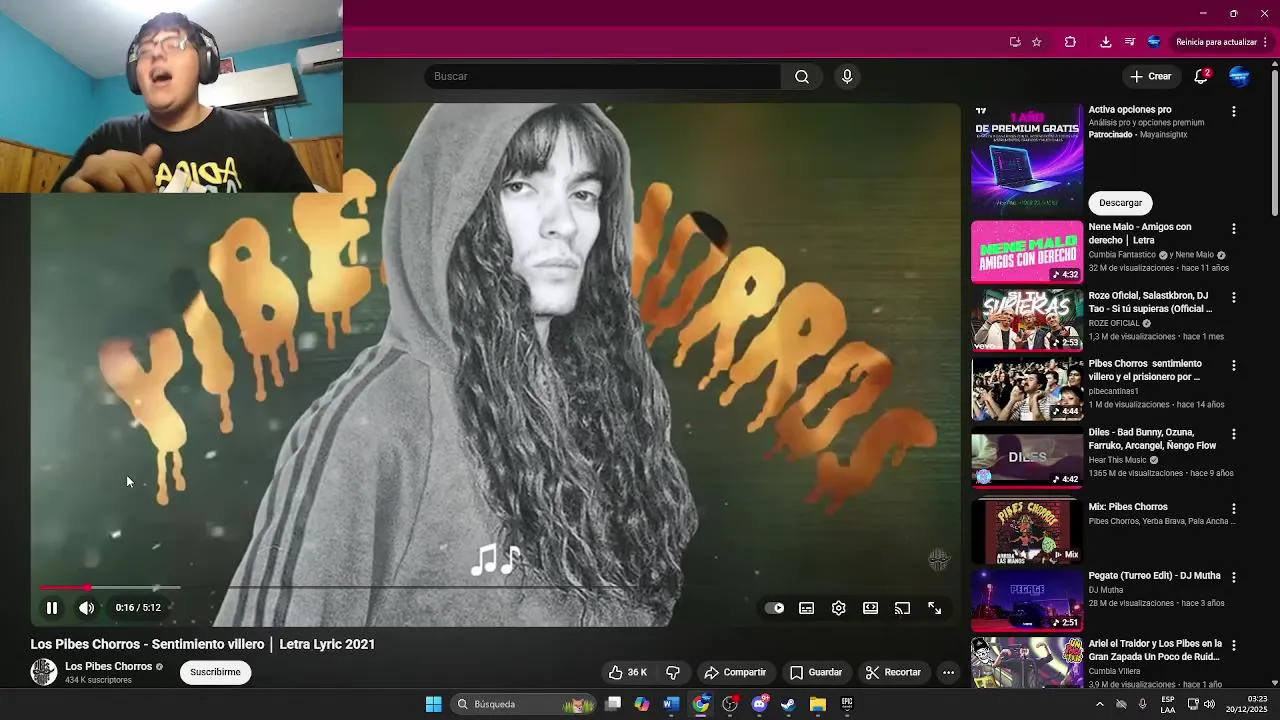The image size is (1280, 720).
Task: Toggle the autoplay switch in player controls
Action: [775, 608]
